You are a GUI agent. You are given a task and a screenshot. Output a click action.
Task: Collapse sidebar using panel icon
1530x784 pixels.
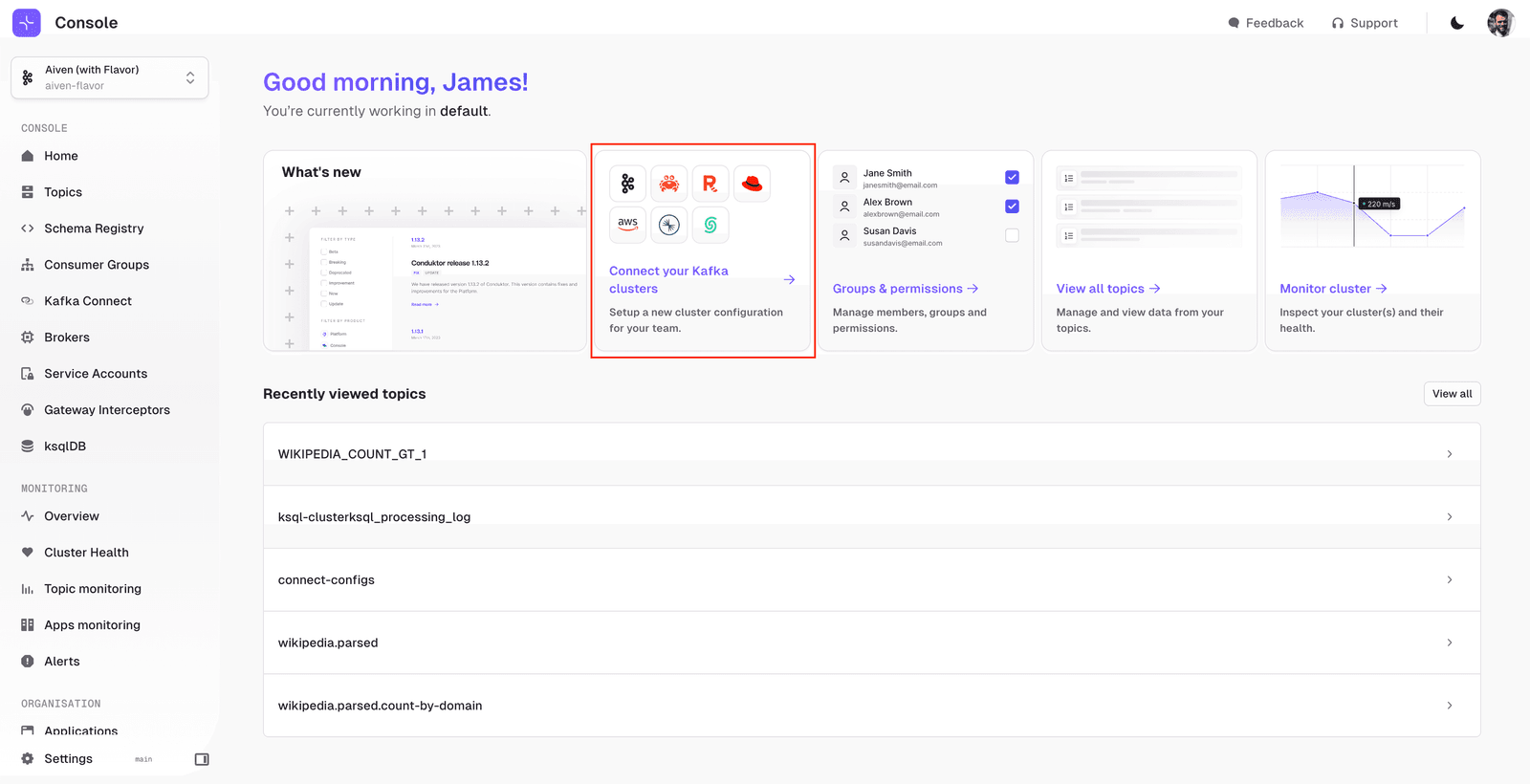tap(202, 759)
